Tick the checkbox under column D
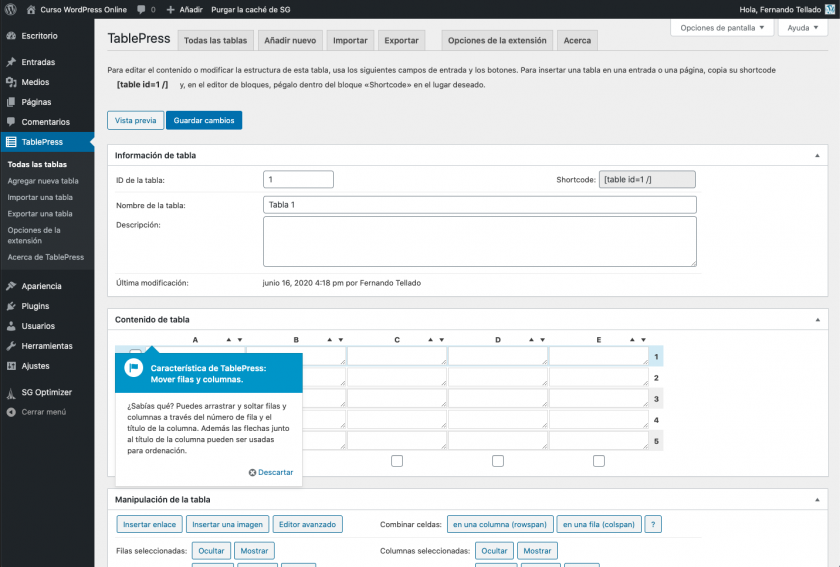 [498, 461]
